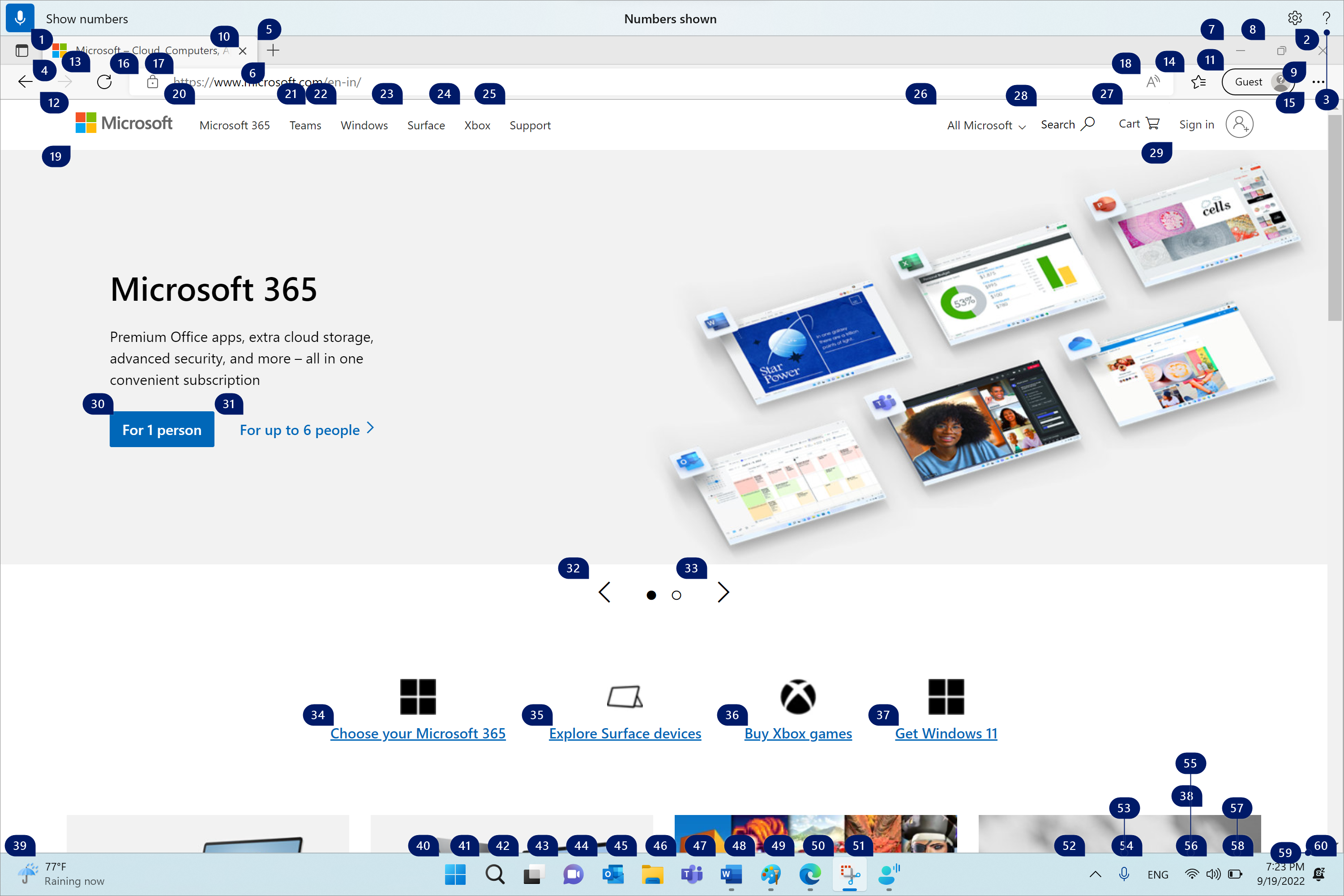Open Microsoft Teams from taskbar
This screenshot has height=896, width=1344.
pyautogui.click(x=692, y=874)
